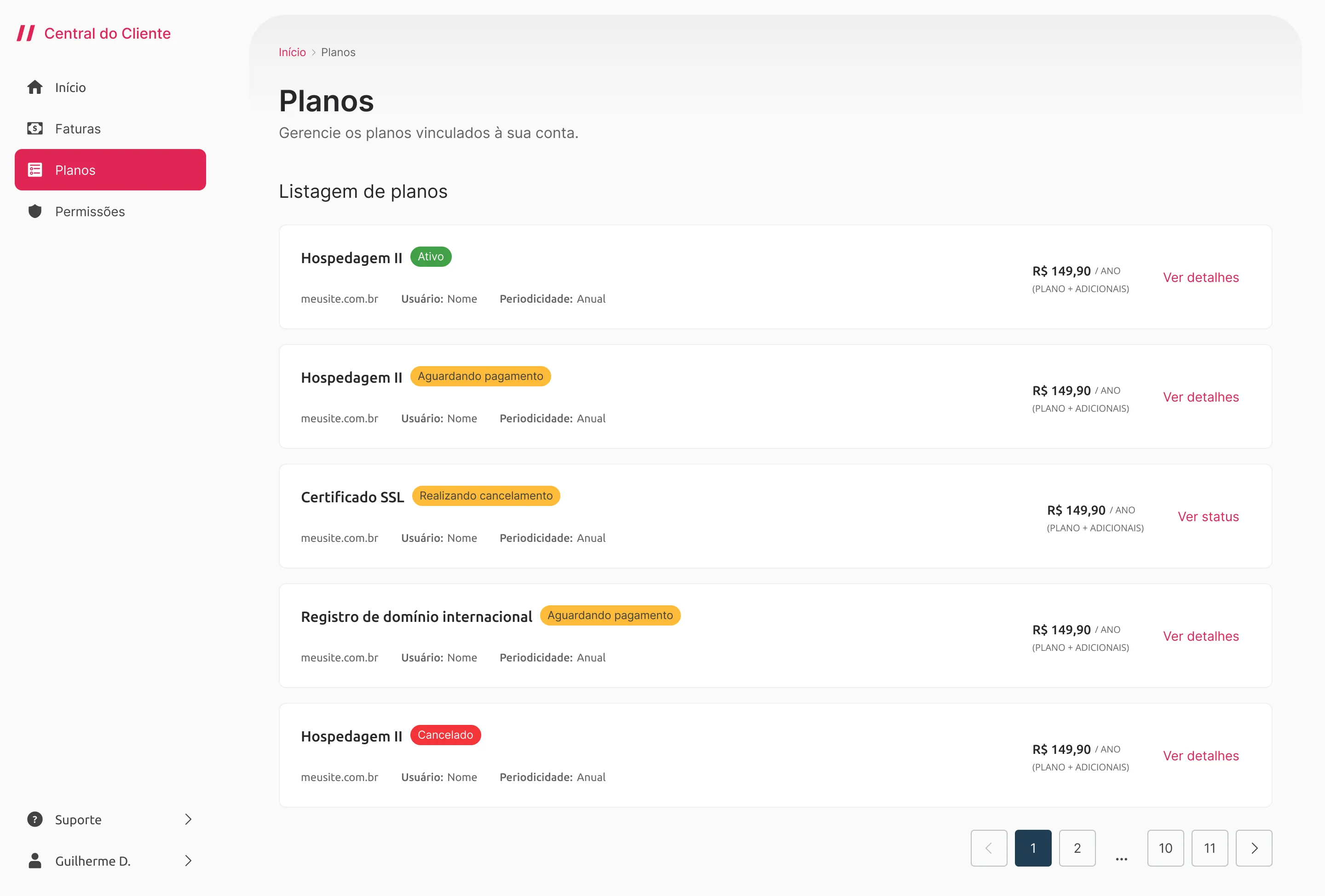Open Faturas in the sidebar
Screen dimensions: 1325x896
[110, 128]
